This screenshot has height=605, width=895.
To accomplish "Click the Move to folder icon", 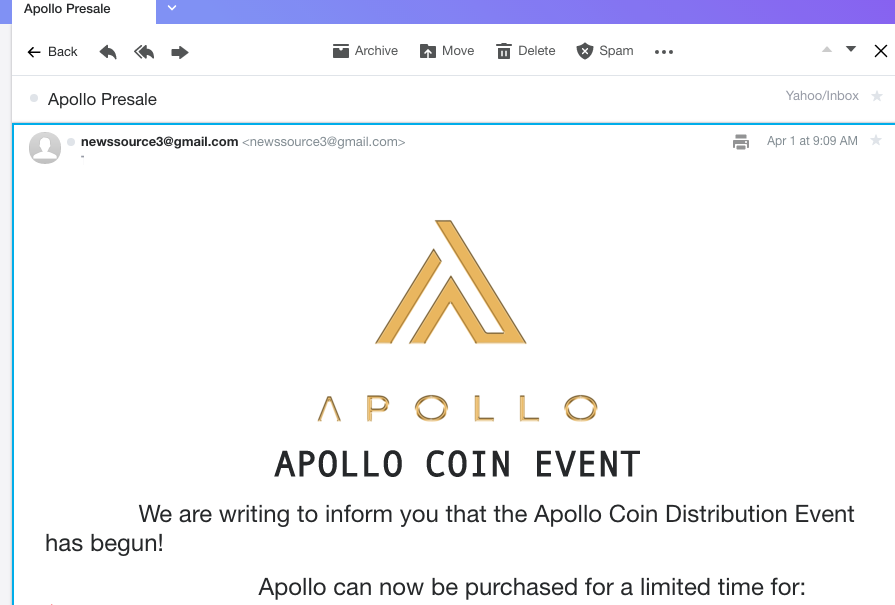I will [x=447, y=51].
